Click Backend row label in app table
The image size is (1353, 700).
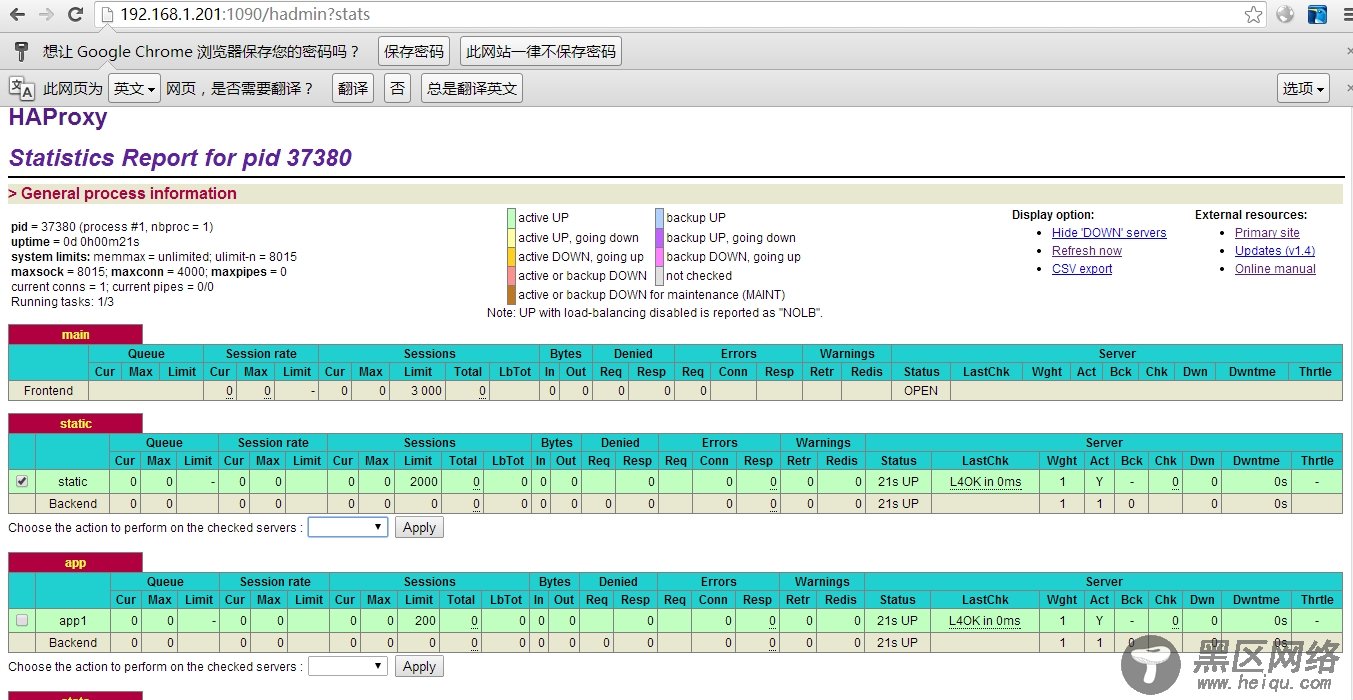tap(73, 643)
